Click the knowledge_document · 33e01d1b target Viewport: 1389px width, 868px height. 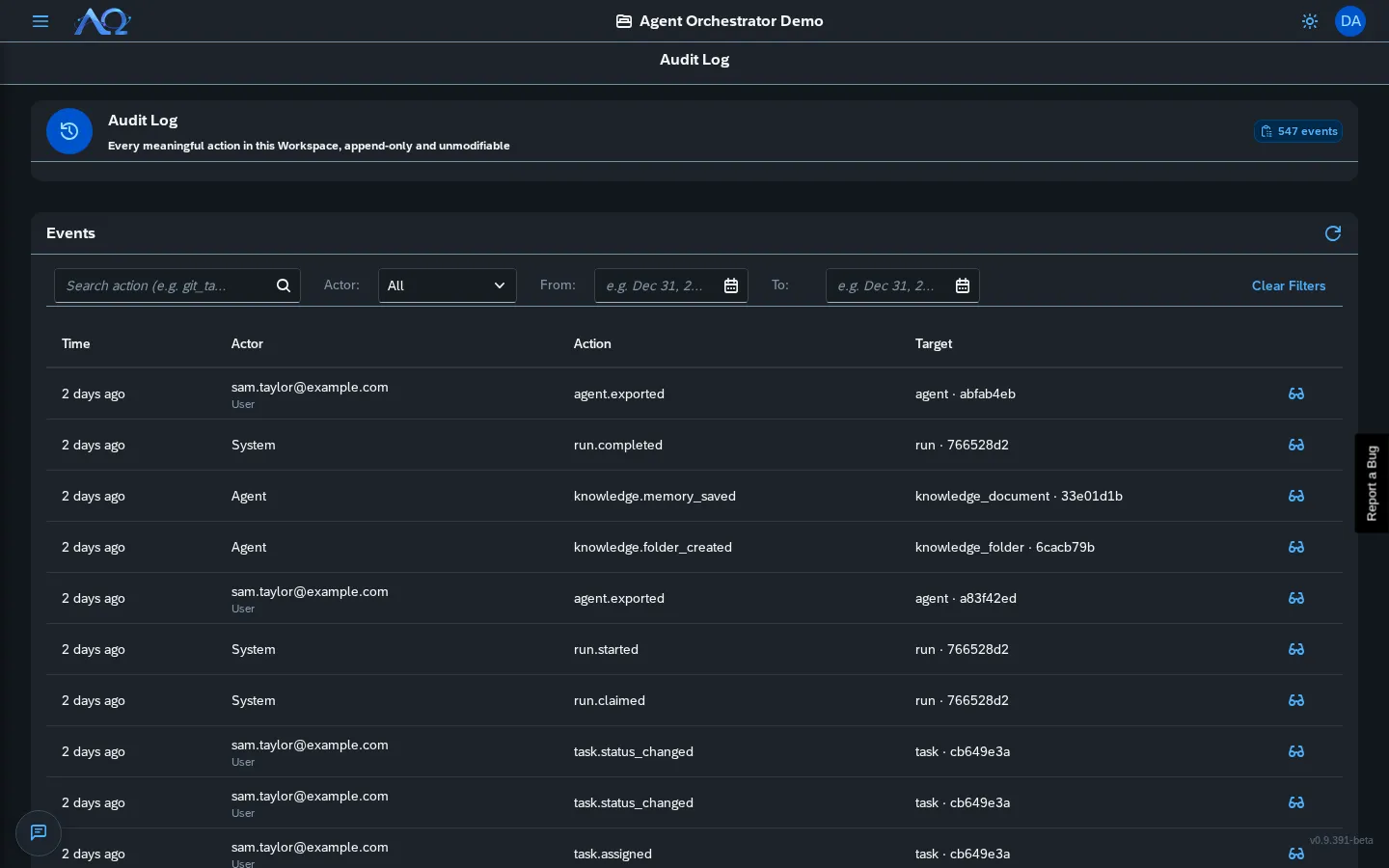coord(1019,496)
